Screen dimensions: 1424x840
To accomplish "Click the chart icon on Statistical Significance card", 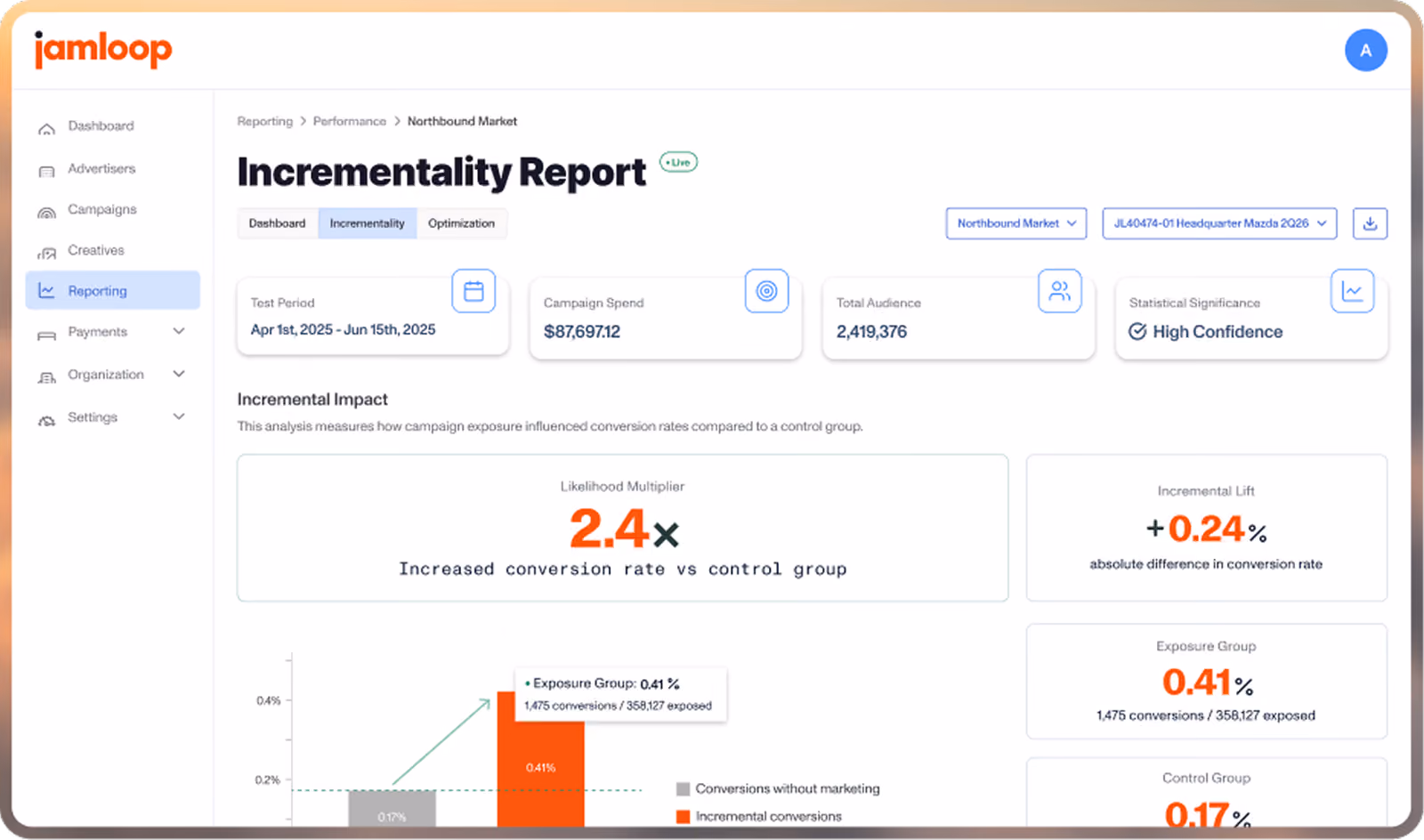I will 1352,291.
